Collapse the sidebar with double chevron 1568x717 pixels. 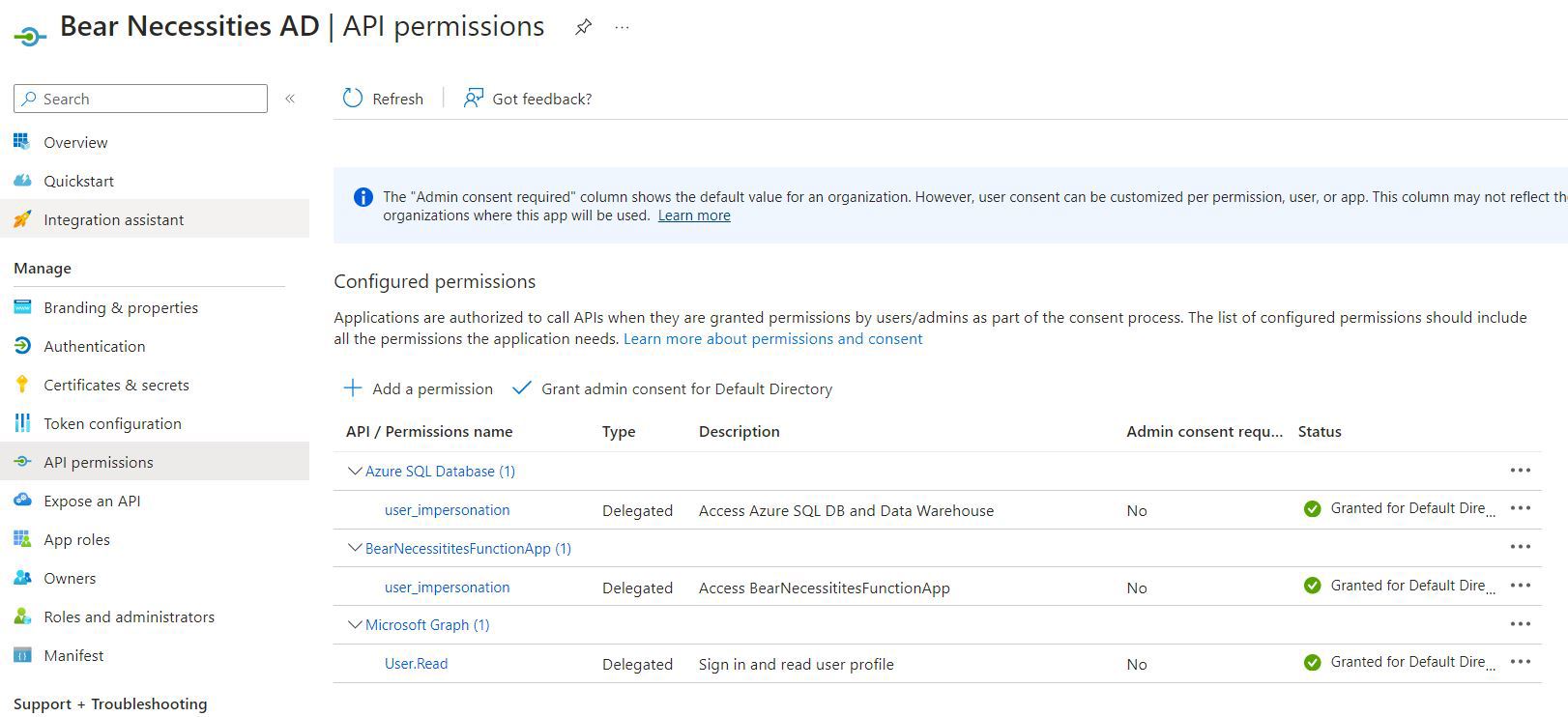click(x=290, y=99)
